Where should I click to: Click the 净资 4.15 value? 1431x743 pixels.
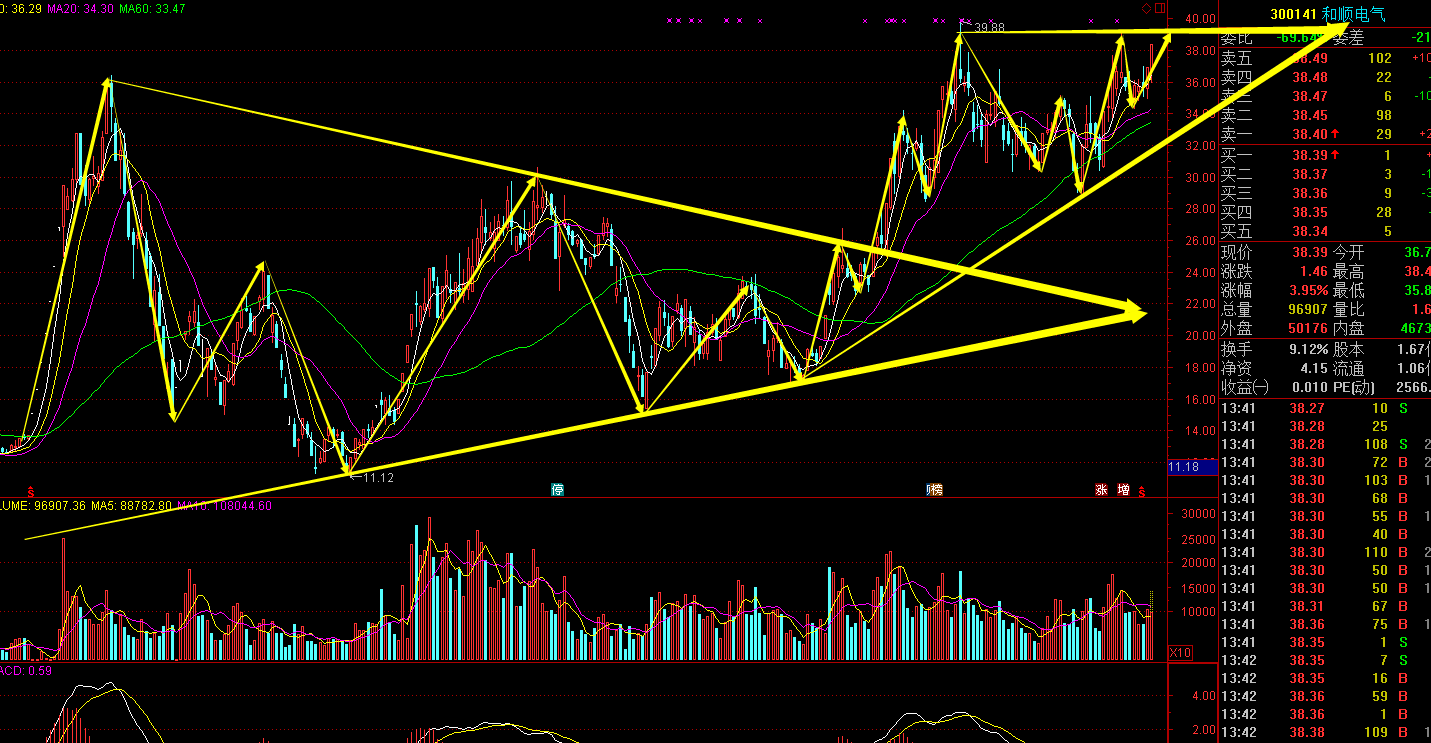1314,368
